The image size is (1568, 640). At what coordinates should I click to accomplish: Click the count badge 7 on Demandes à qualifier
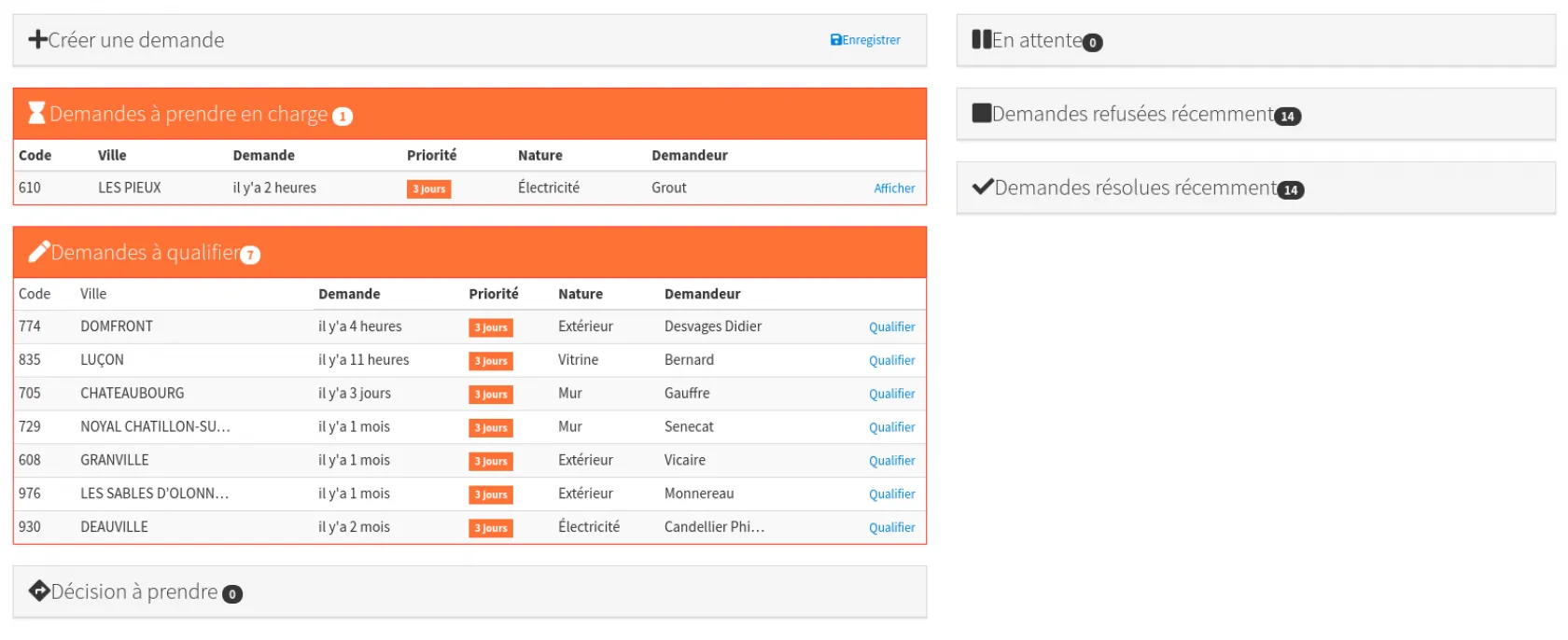tap(250, 255)
